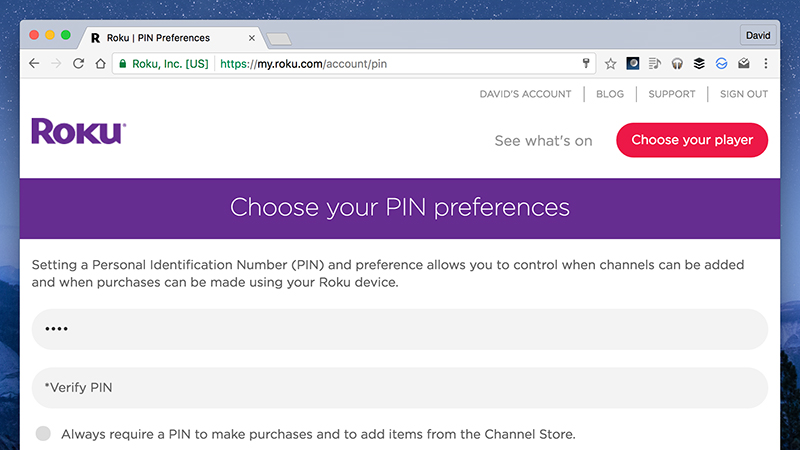This screenshot has height=450, width=800.
Task: Reload the Roku PIN page
Action: (x=78, y=64)
